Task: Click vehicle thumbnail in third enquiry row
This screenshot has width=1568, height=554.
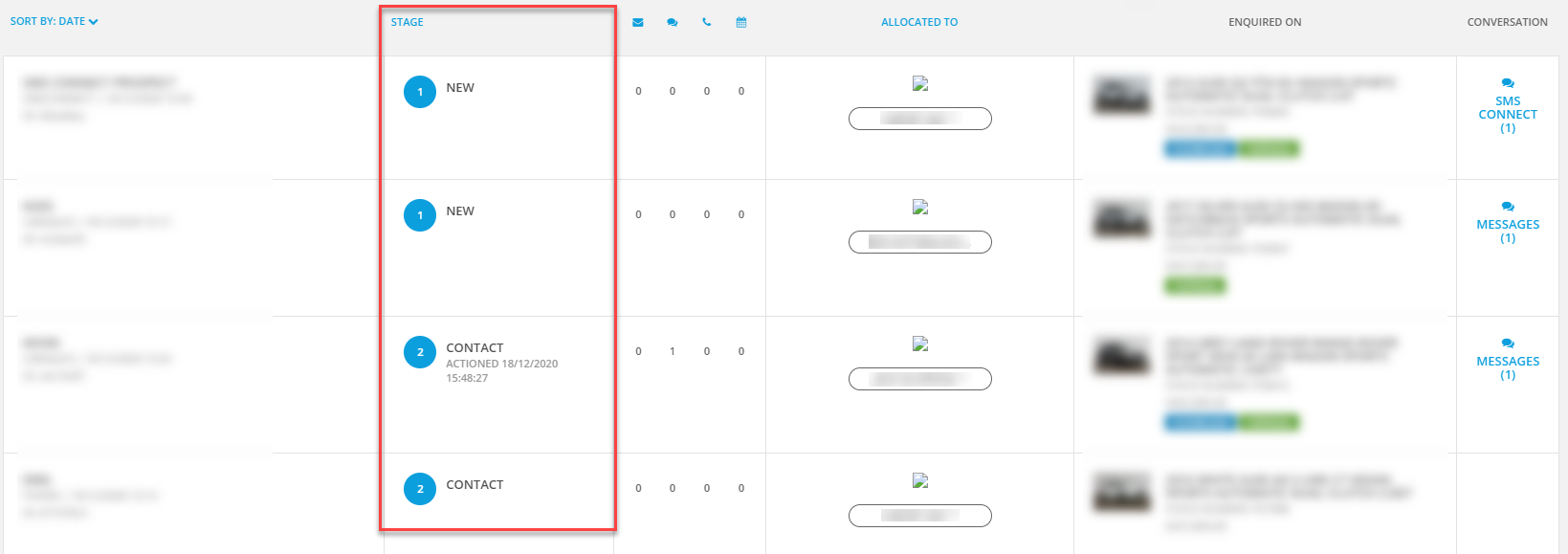Action: click(x=1122, y=356)
